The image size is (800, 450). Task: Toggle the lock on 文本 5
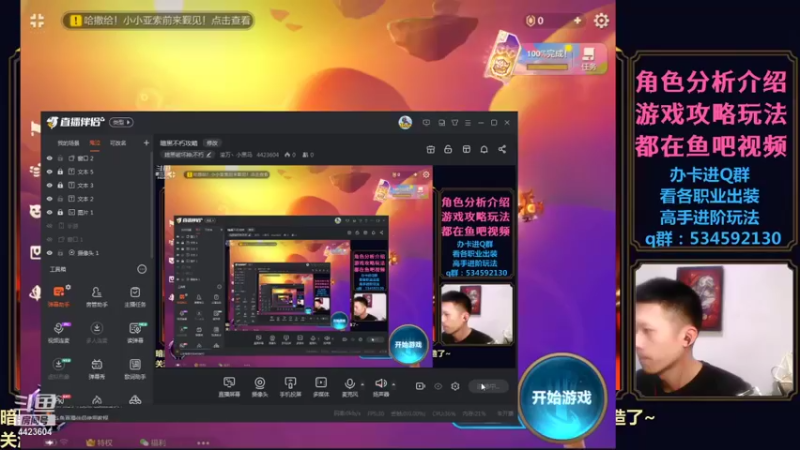click(60, 172)
